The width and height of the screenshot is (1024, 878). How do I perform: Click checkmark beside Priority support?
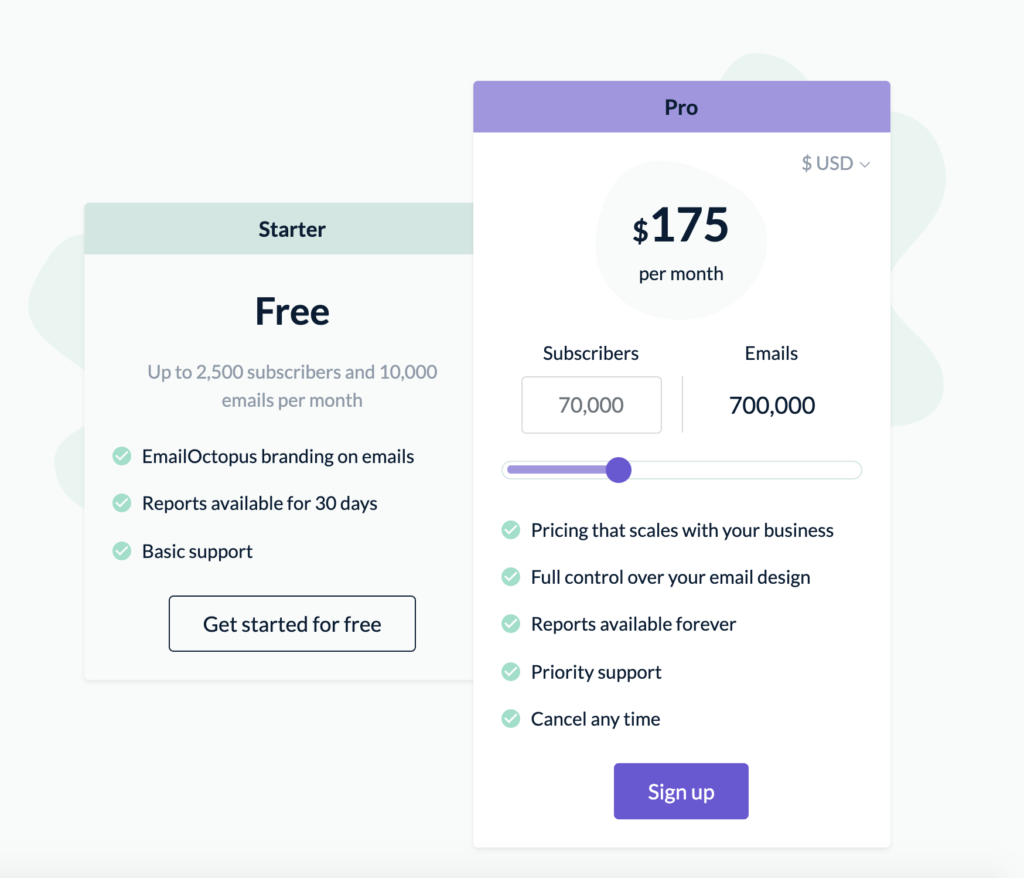(x=511, y=672)
